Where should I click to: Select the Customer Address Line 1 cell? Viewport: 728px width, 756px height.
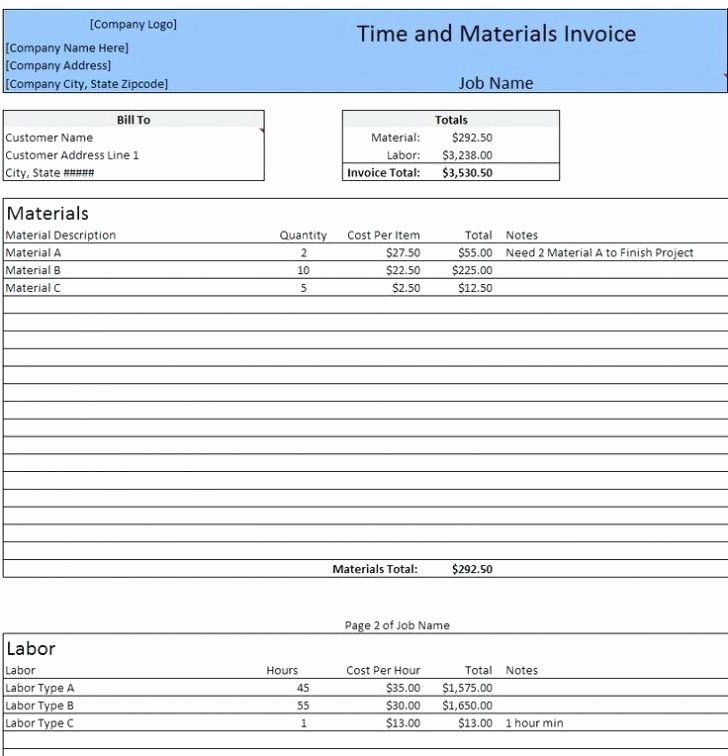tap(72, 155)
